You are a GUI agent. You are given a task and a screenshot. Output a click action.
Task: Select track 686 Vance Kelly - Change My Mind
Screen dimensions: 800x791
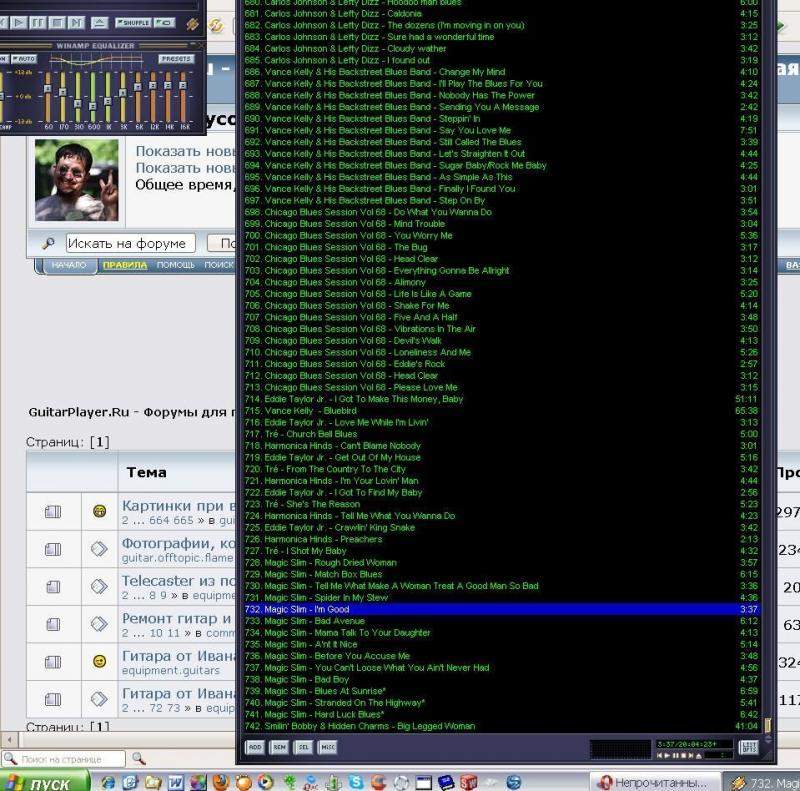click(x=502, y=72)
